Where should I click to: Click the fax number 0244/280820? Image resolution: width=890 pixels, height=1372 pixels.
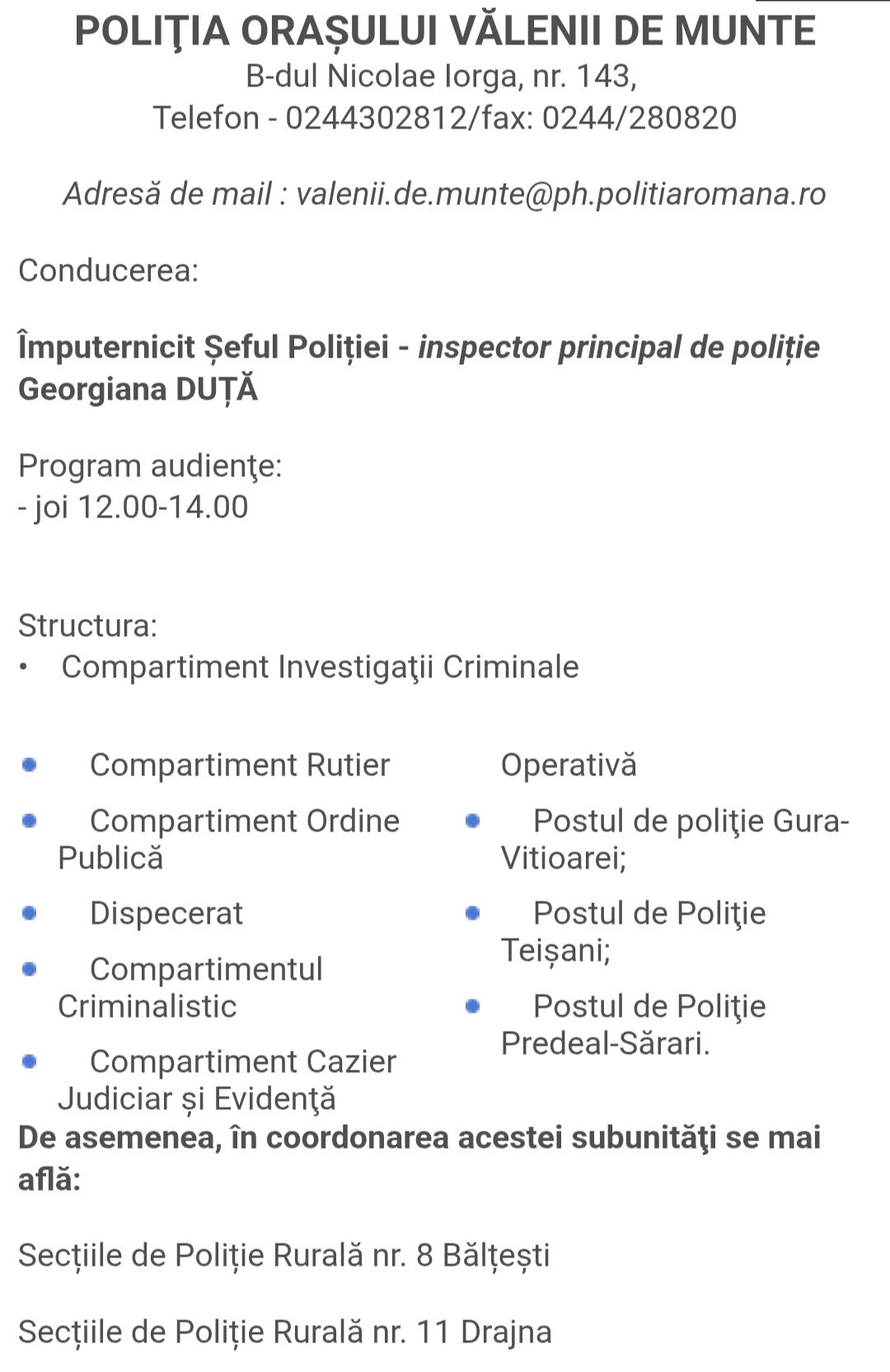point(639,118)
